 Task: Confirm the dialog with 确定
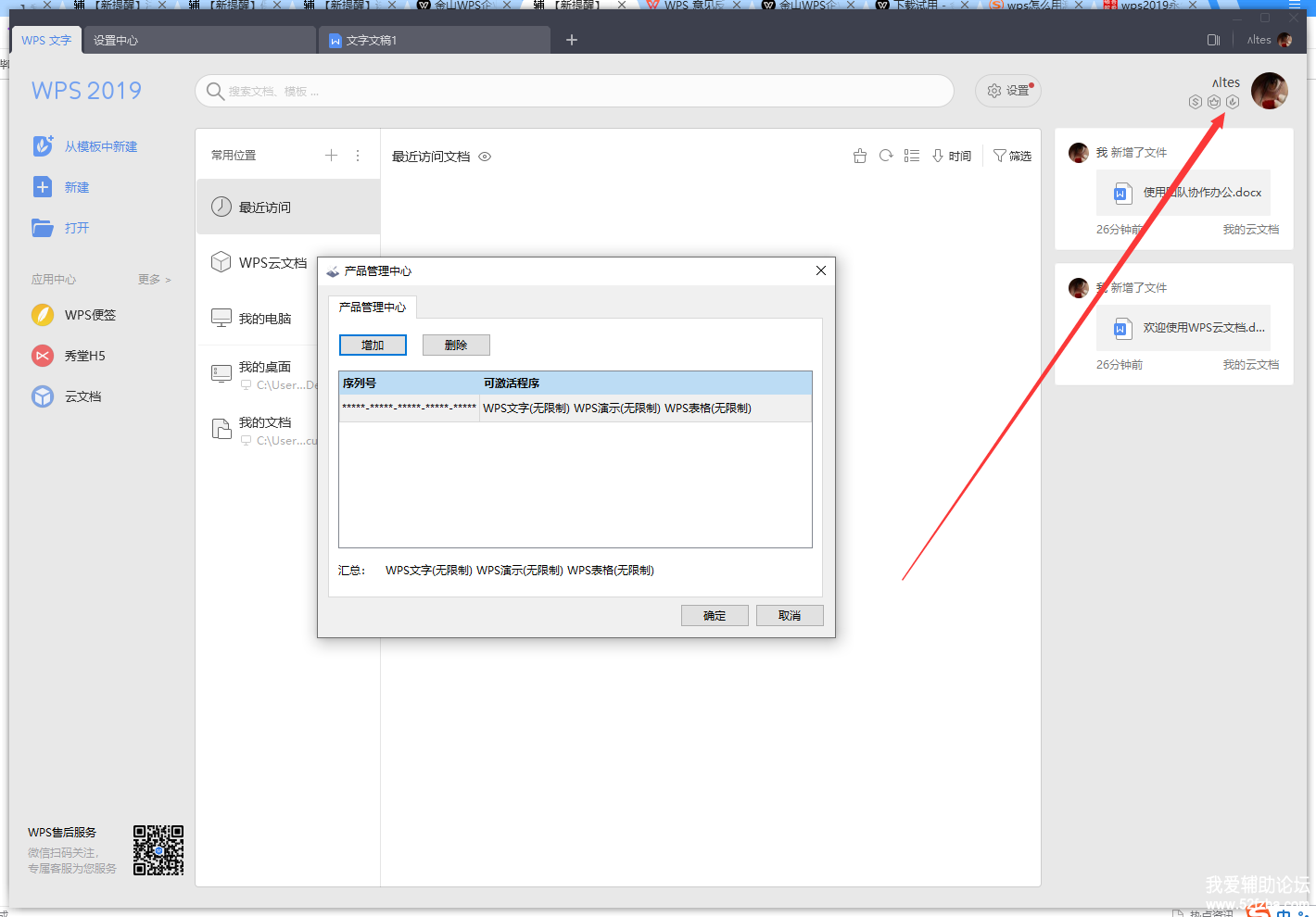715,615
